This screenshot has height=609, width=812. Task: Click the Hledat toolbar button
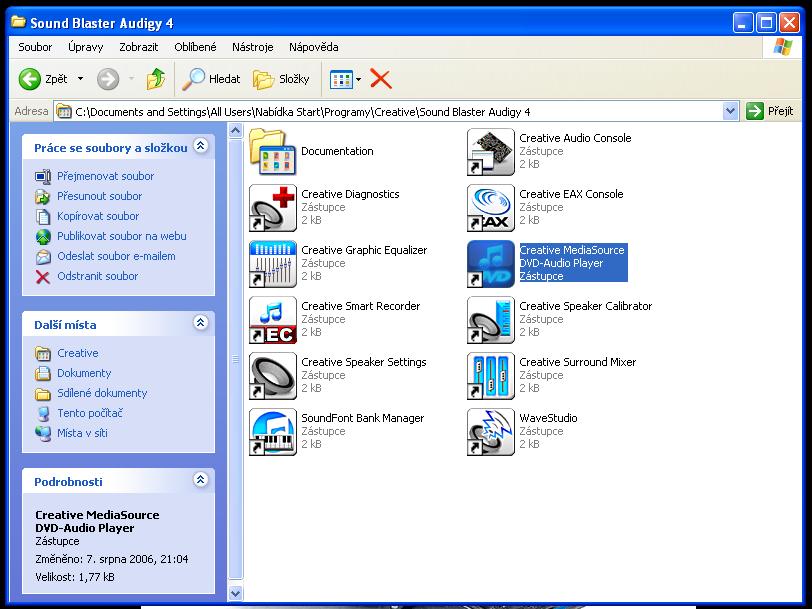pyautogui.click(x=211, y=79)
